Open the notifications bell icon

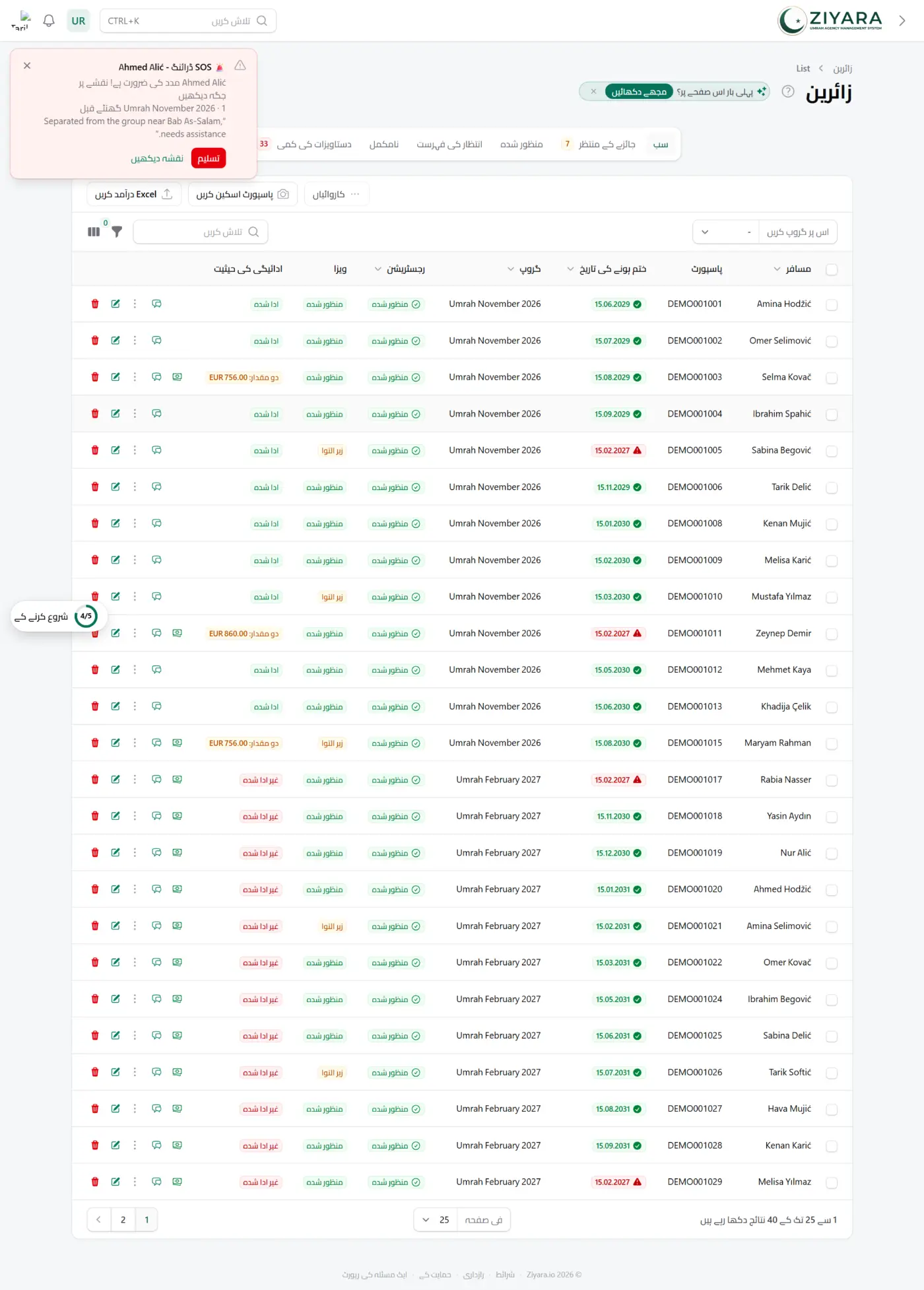point(49,20)
